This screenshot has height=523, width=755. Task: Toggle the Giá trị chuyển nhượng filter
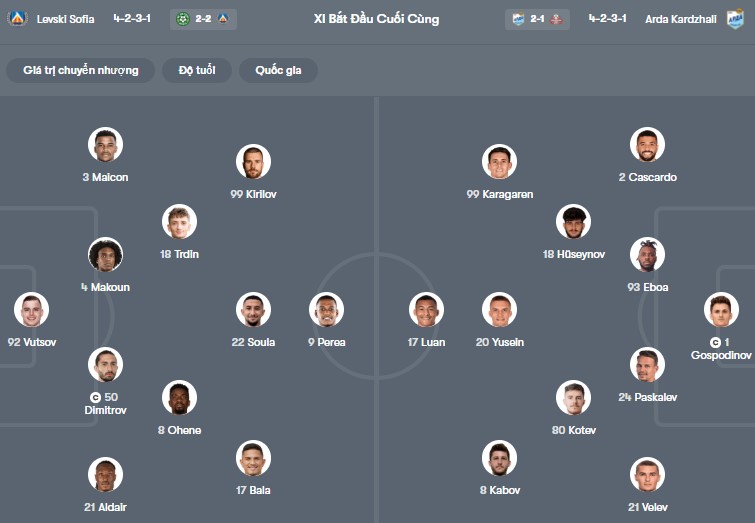click(81, 70)
